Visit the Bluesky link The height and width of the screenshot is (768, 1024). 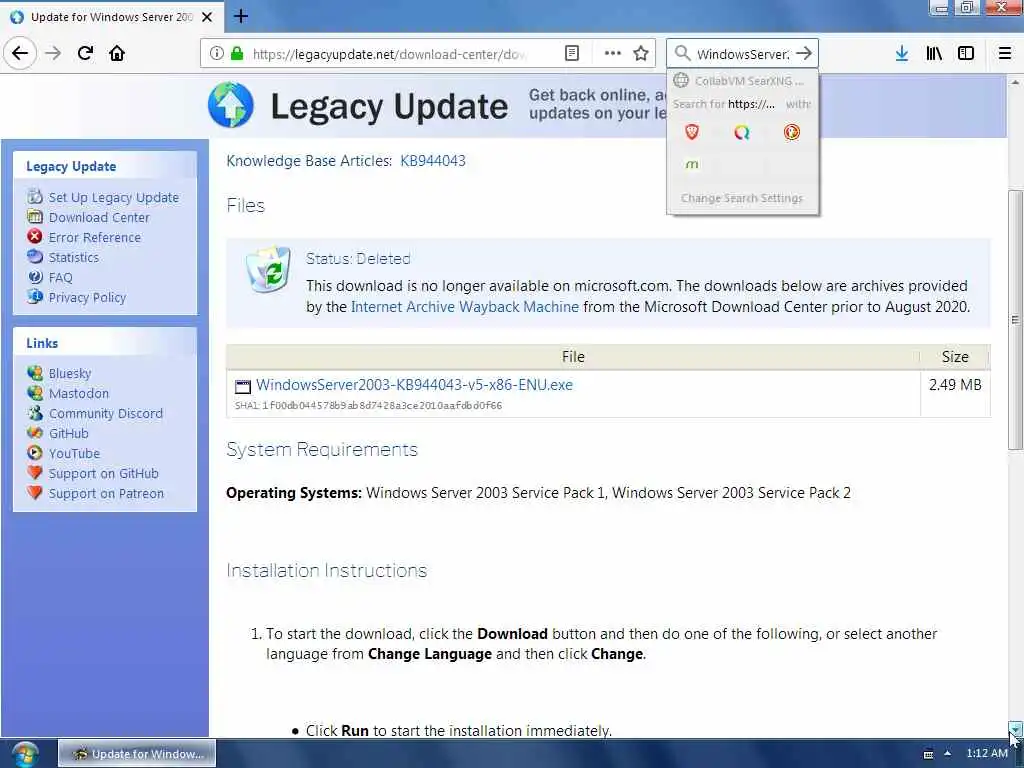click(70, 374)
